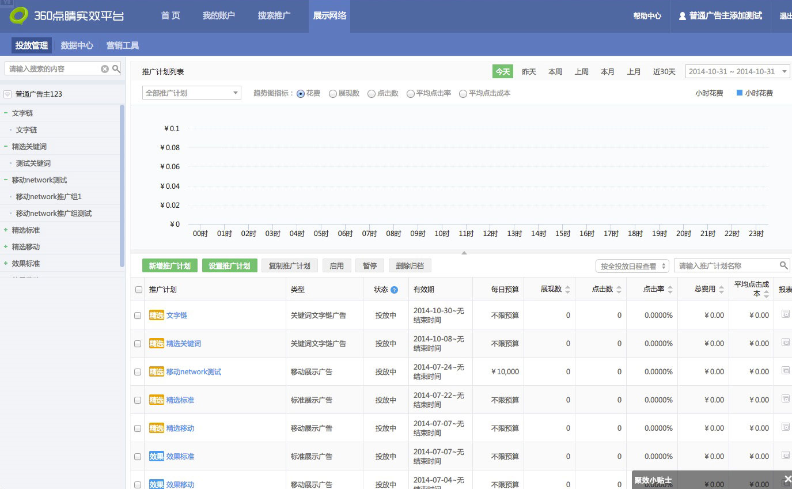Check the box for 移动network测试 plan row
This screenshot has width=792, height=489.
point(138,372)
